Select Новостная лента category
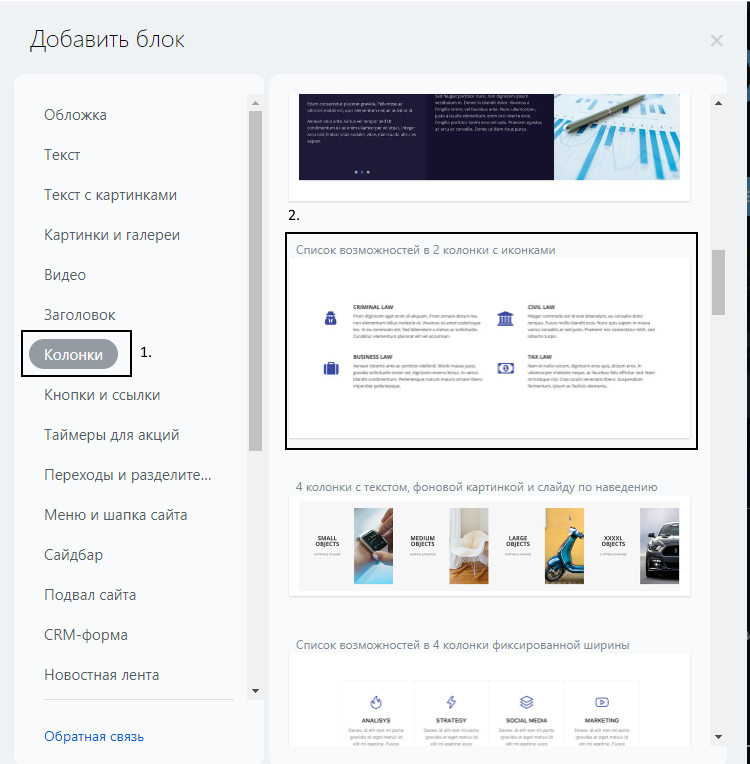Image resolution: width=750 pixels, height=764 pixels. 101,675
